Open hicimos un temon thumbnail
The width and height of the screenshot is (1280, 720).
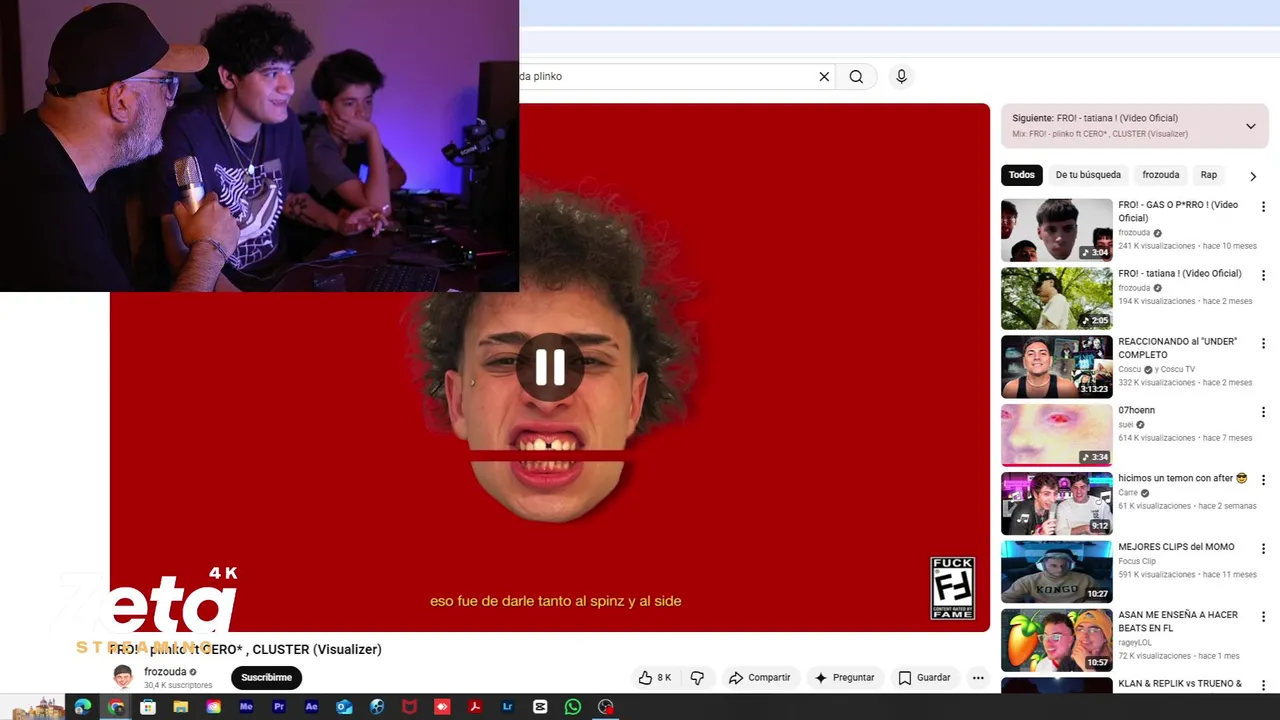tap(1056, 503)
